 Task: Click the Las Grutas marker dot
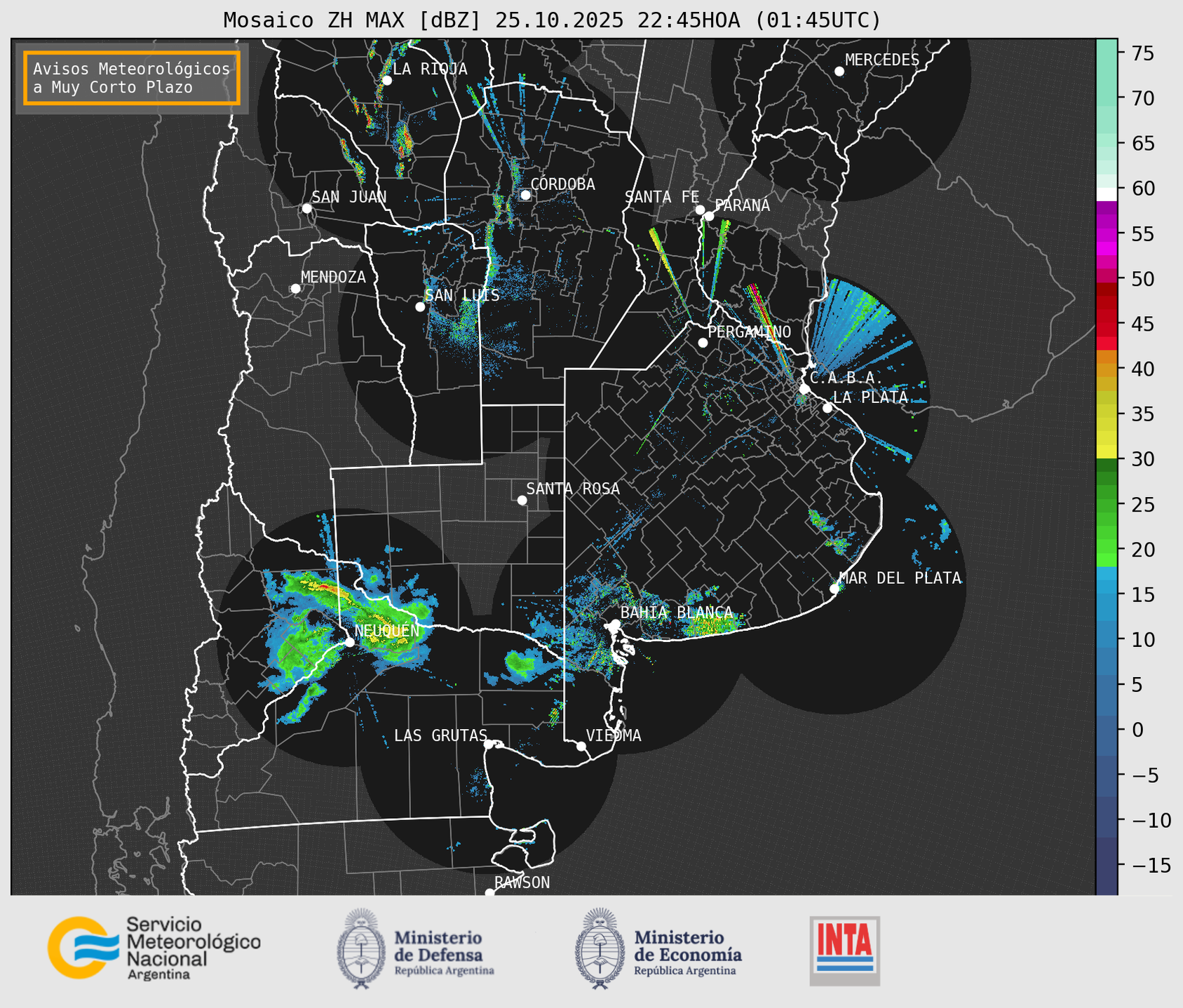point(489,744)
